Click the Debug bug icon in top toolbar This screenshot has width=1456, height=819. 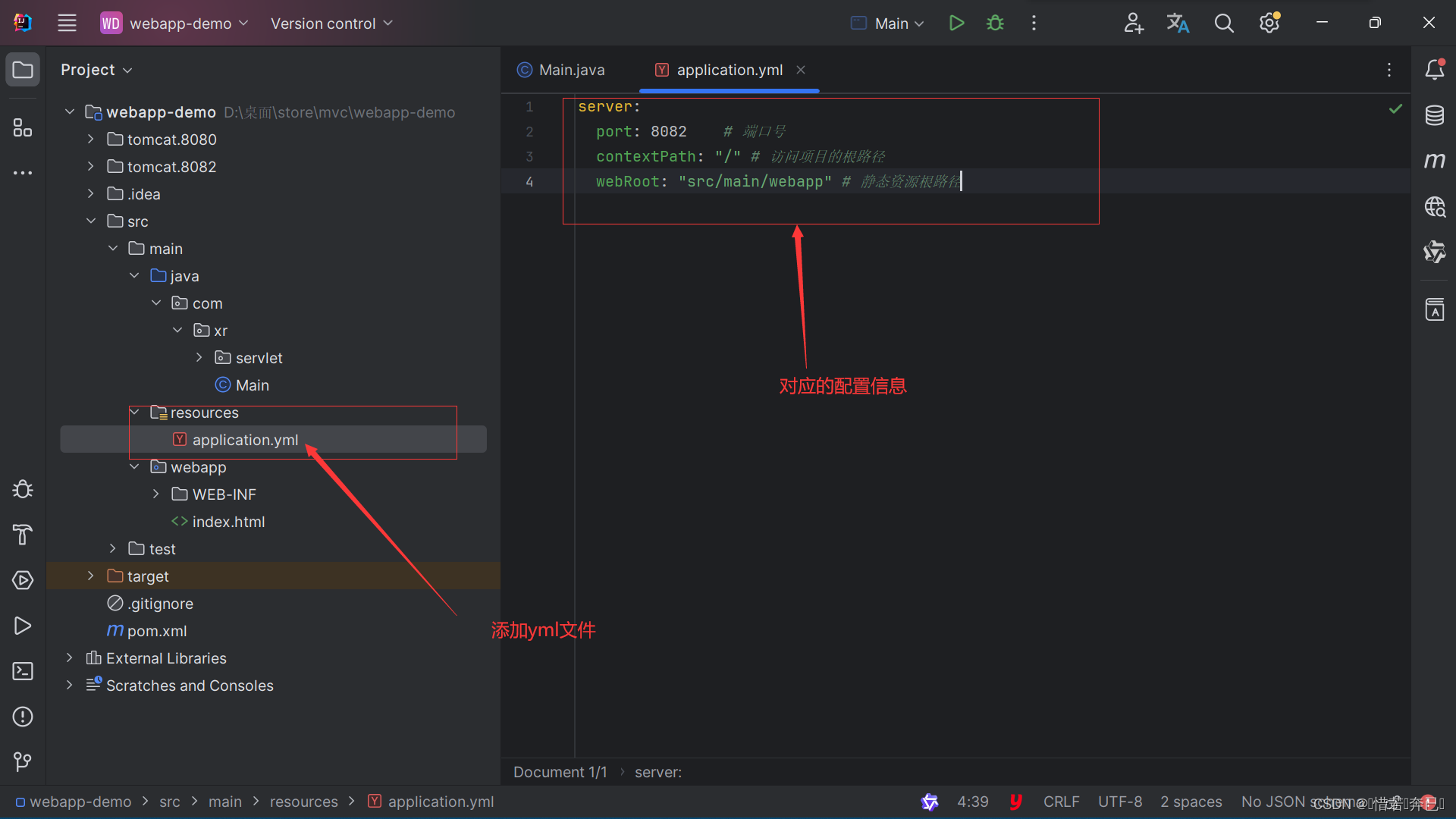click(995, 23)
